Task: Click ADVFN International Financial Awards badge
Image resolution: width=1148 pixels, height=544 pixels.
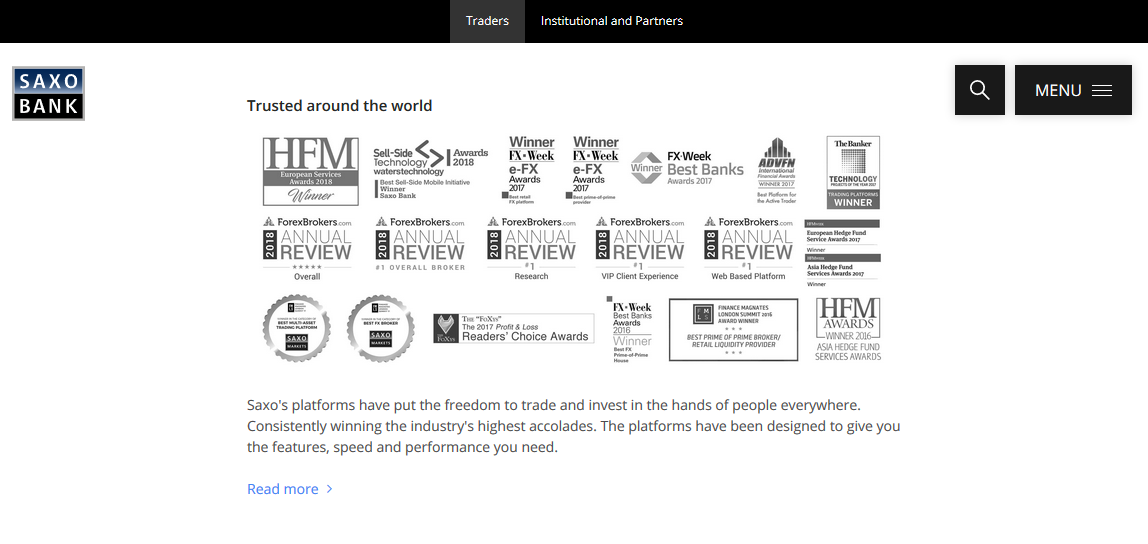Action: 777,171
